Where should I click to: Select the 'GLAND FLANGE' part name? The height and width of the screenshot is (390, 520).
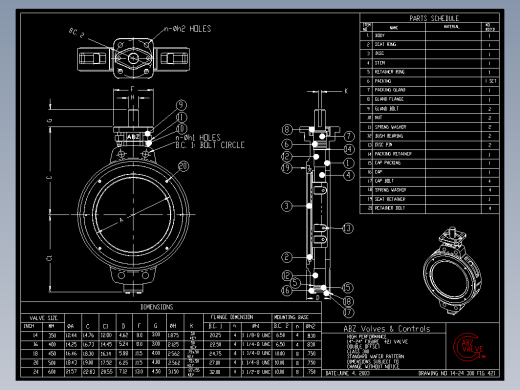389,99
